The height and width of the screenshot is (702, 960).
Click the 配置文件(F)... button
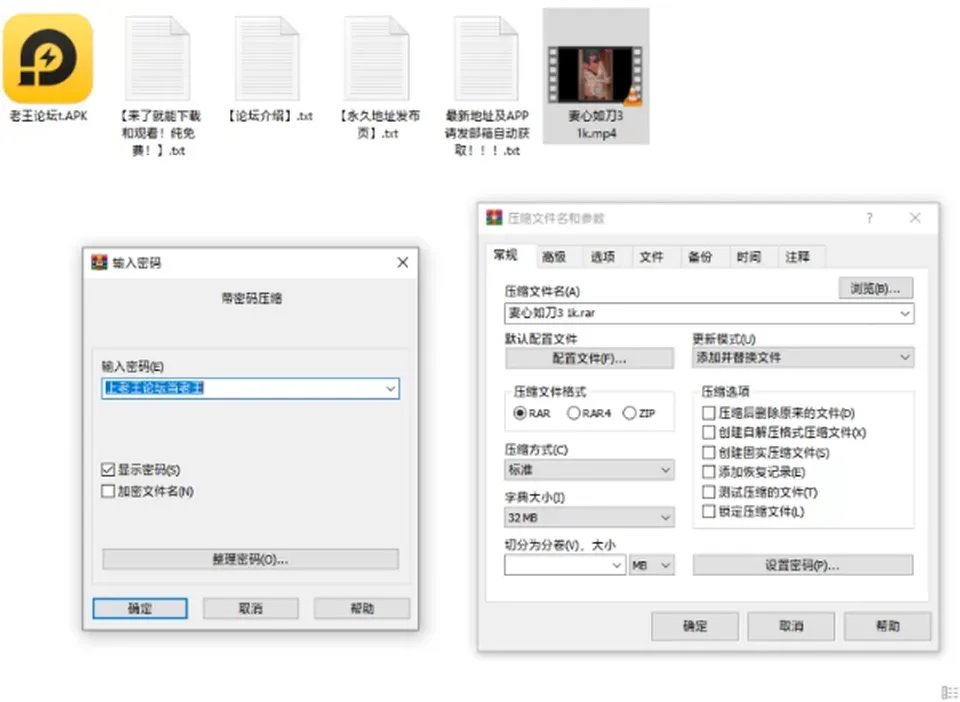click(589, 358)
